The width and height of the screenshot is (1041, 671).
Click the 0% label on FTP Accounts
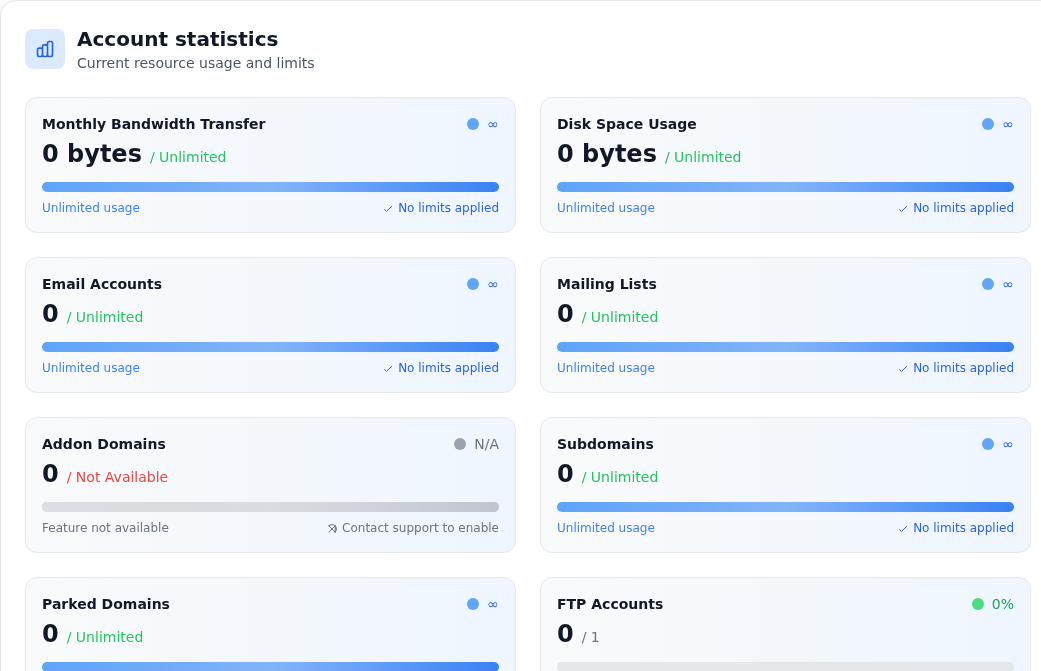pos(1002,604)
